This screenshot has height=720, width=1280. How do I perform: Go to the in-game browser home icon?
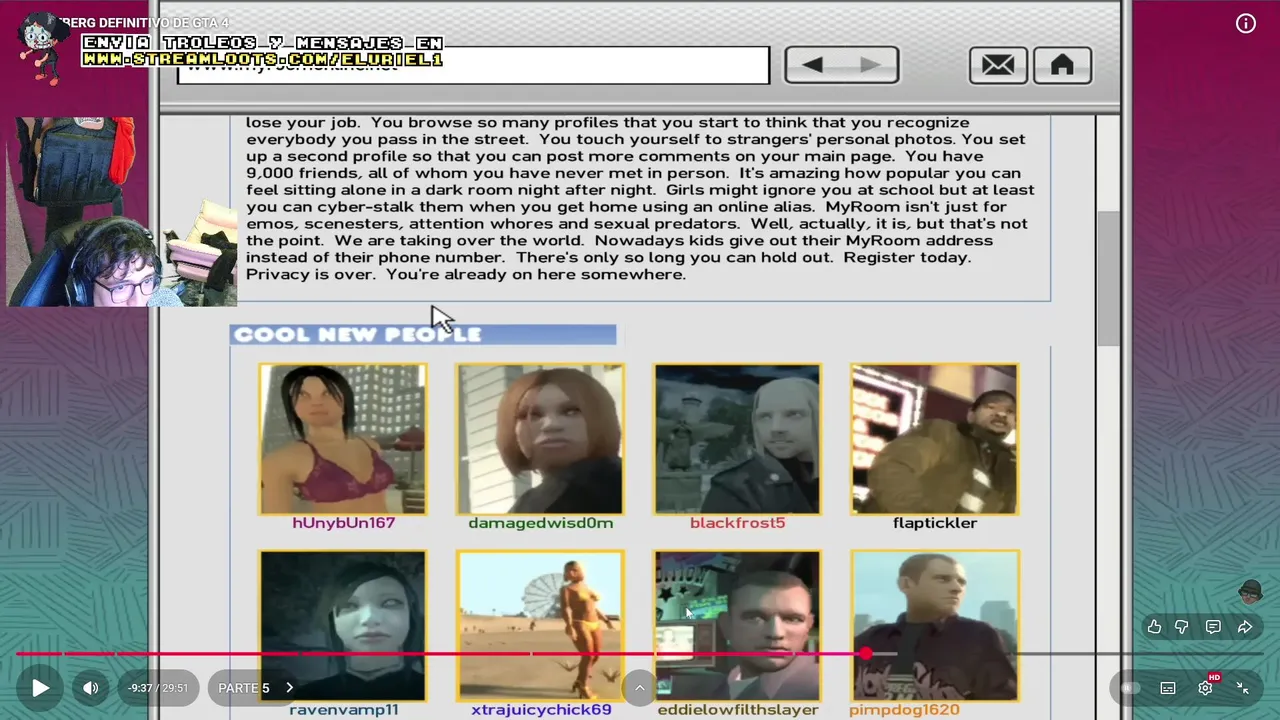[1062, 65]
